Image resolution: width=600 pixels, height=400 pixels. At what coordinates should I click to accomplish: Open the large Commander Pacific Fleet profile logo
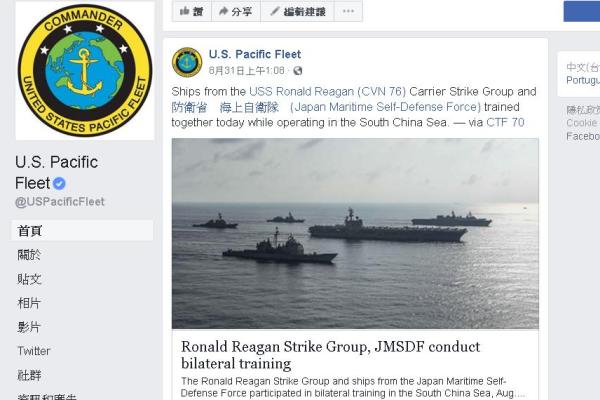[x=85, y=70]
